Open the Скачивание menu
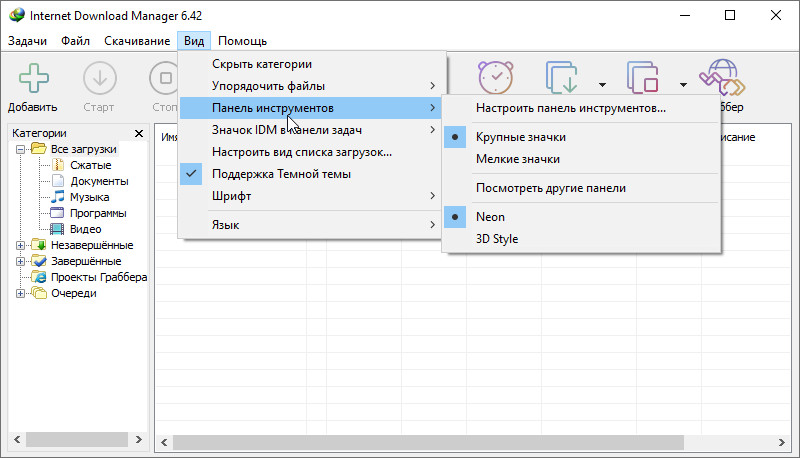800x458 pixels. pyautogui.click(x=136, y=41)
